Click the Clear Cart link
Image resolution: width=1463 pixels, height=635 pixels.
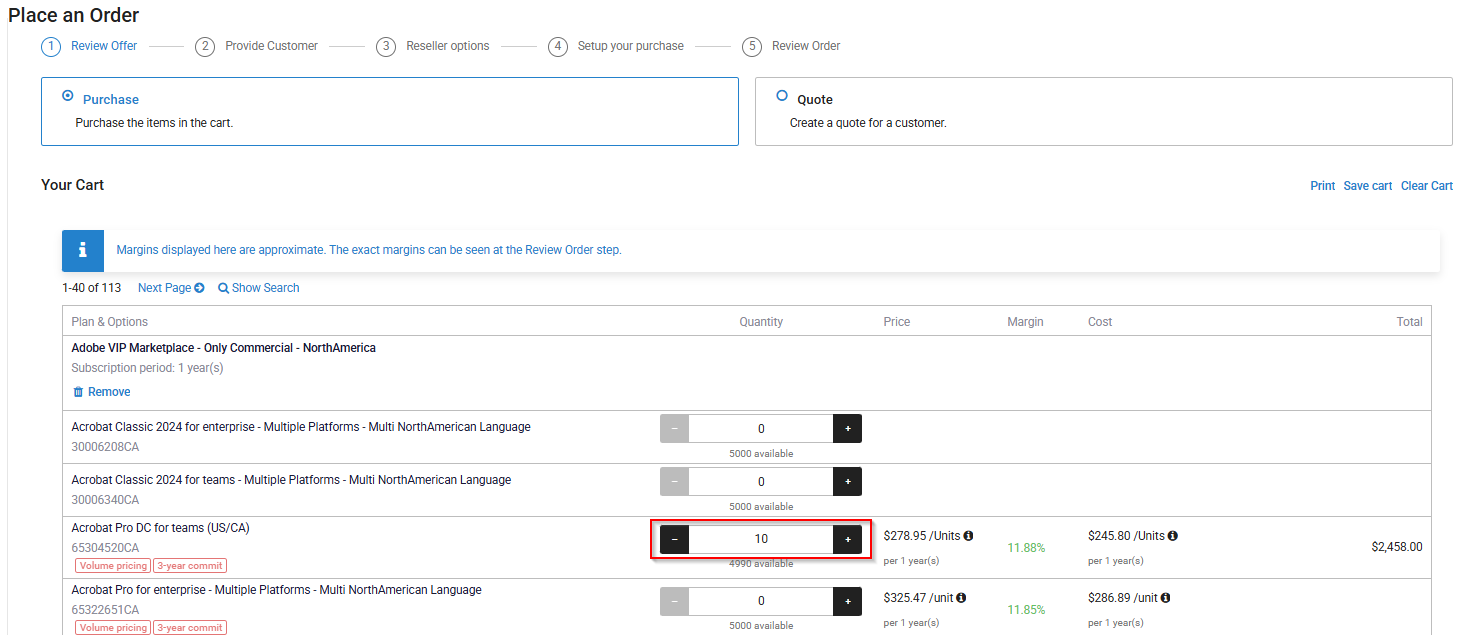coord(1426,186)
